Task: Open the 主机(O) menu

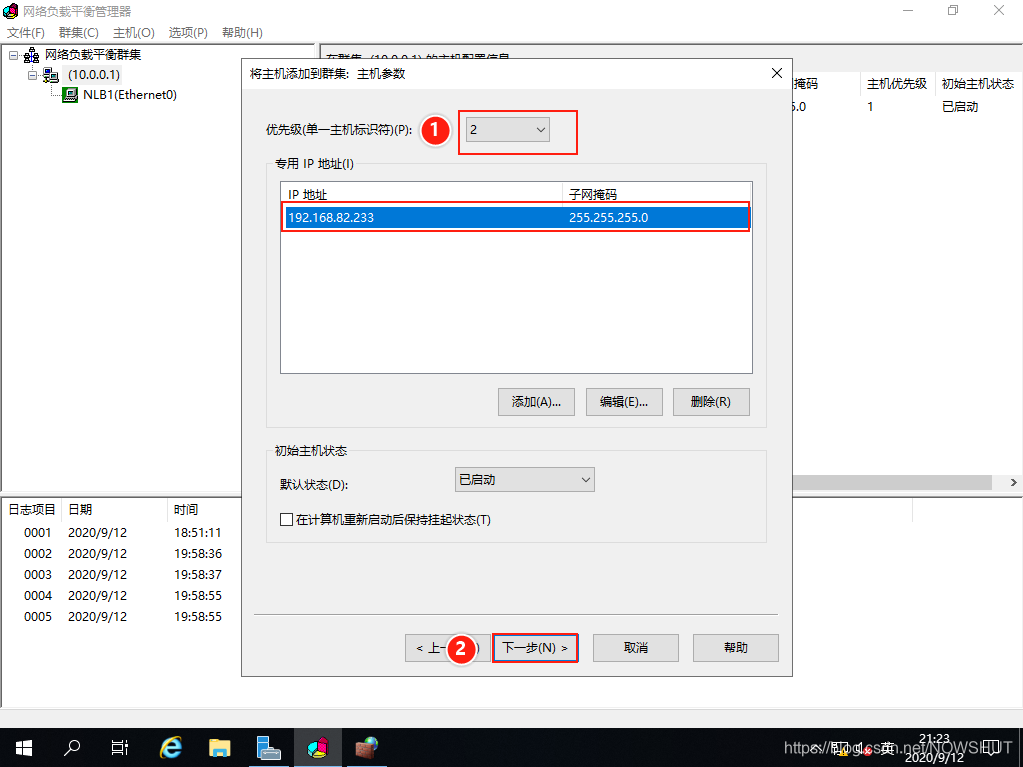Action: 134,33
